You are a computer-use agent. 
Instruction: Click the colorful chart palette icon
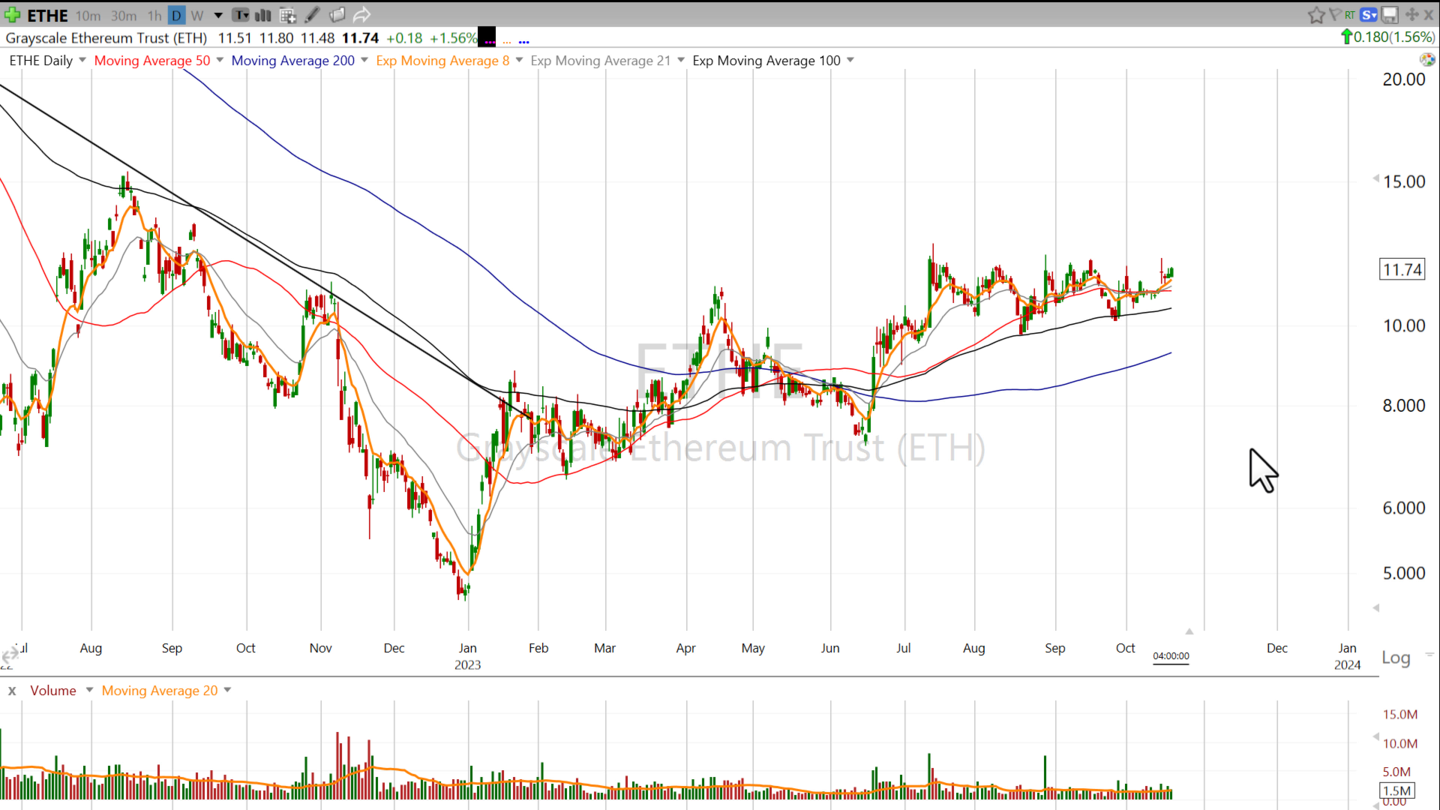click(x=1427, y=60)
